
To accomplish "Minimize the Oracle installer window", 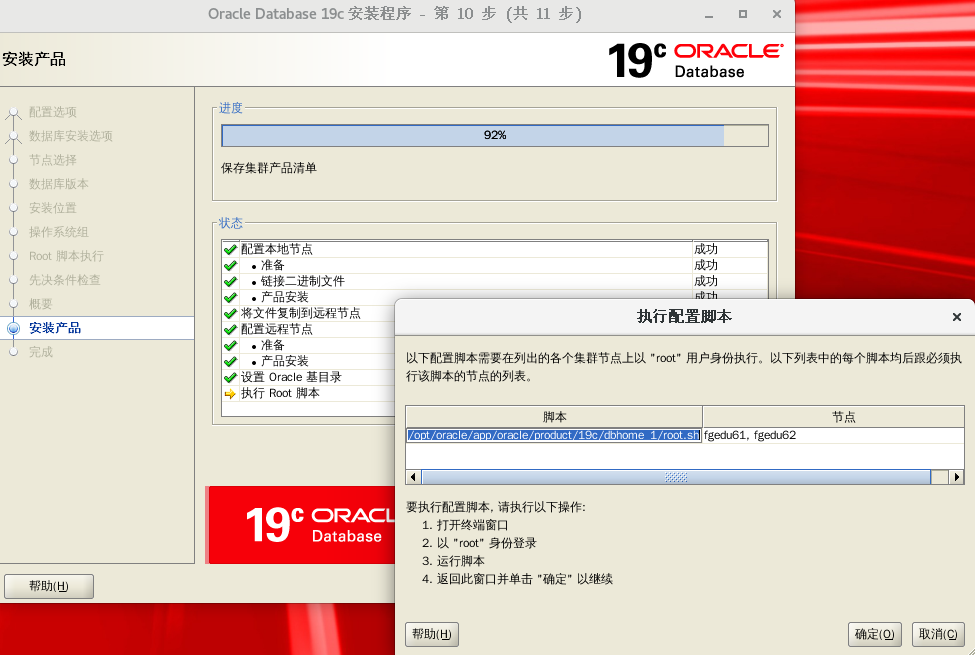I will pos(709,14).
